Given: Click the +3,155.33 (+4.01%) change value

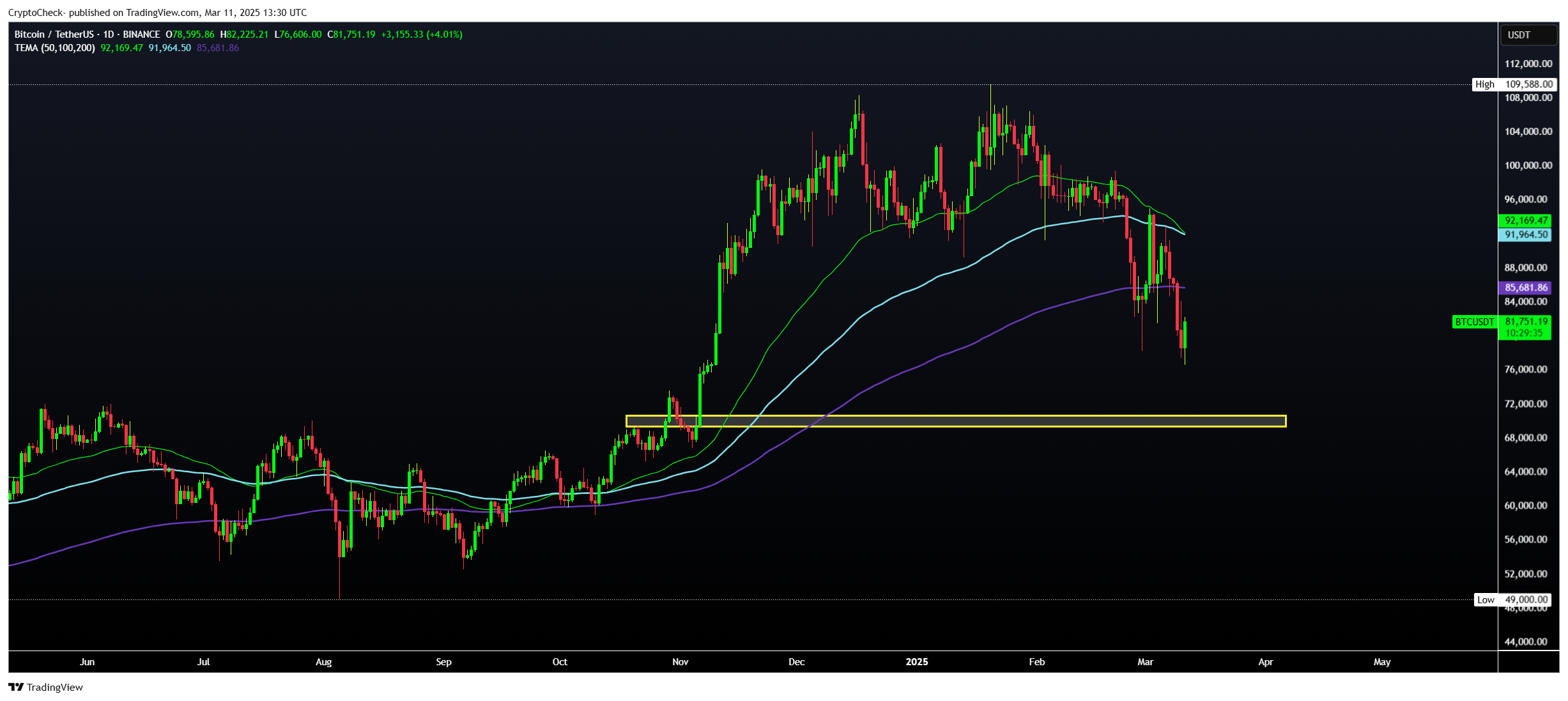Looking at the screenshot, I should click(422, 35).
